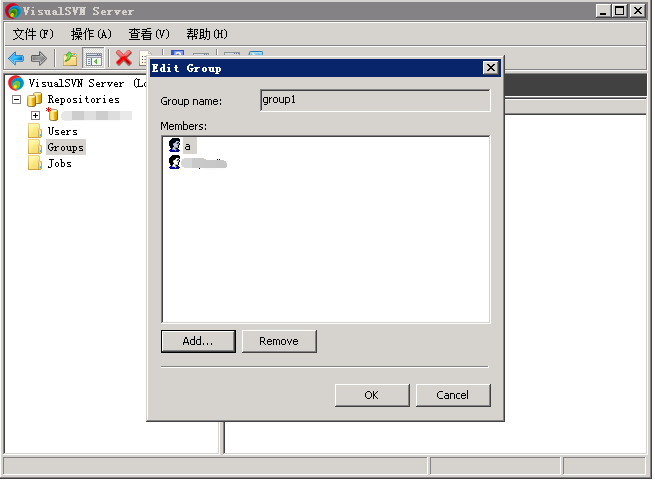The width and height of the screenshot is (655, 480).
Task: Maximize the VisualSVN Server window
Action: [620, 10]
